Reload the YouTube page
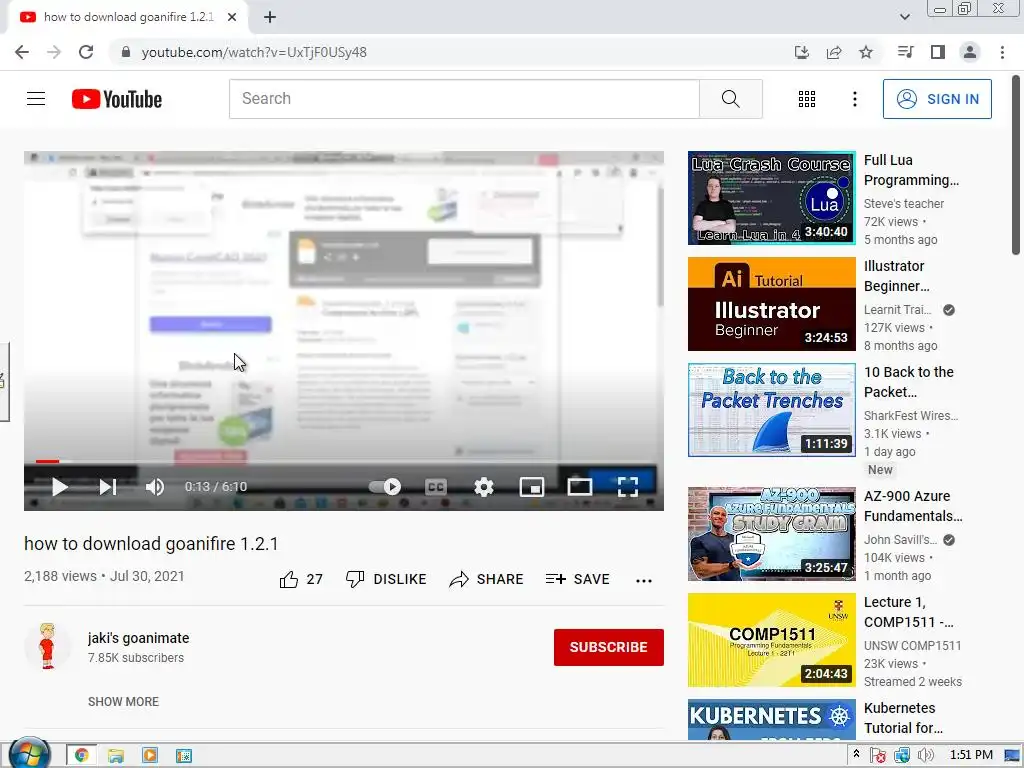1024x768 pixels. coord(86,52)
